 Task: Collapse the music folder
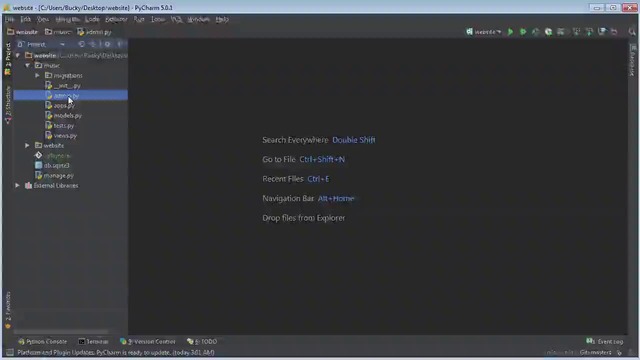point(27,65)
